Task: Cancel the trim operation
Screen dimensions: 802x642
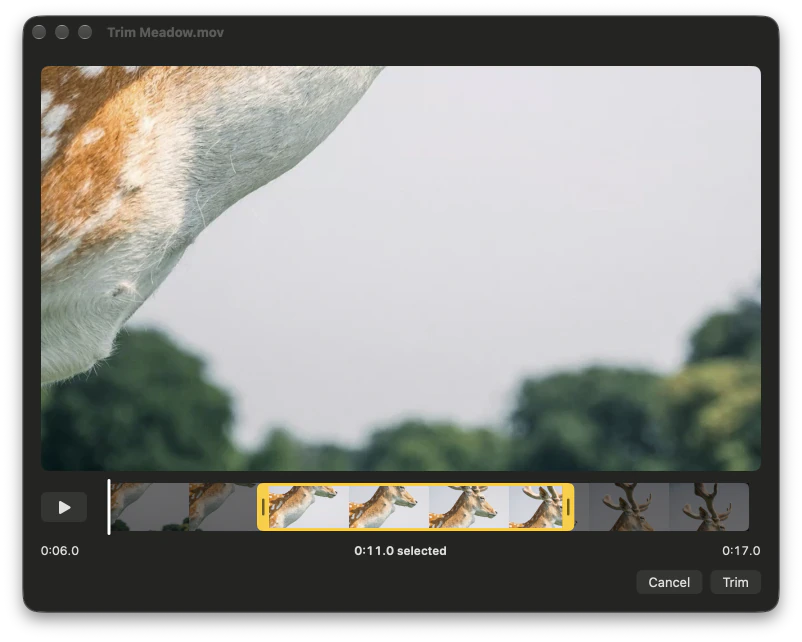Action: tap(669, 582)
